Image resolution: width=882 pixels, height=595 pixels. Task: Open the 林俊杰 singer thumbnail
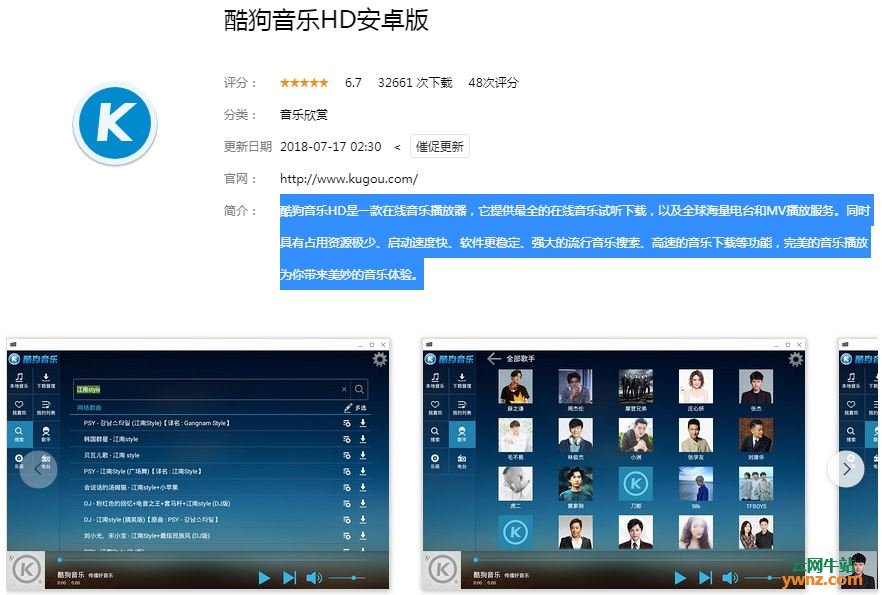click(x=575, y=435)
